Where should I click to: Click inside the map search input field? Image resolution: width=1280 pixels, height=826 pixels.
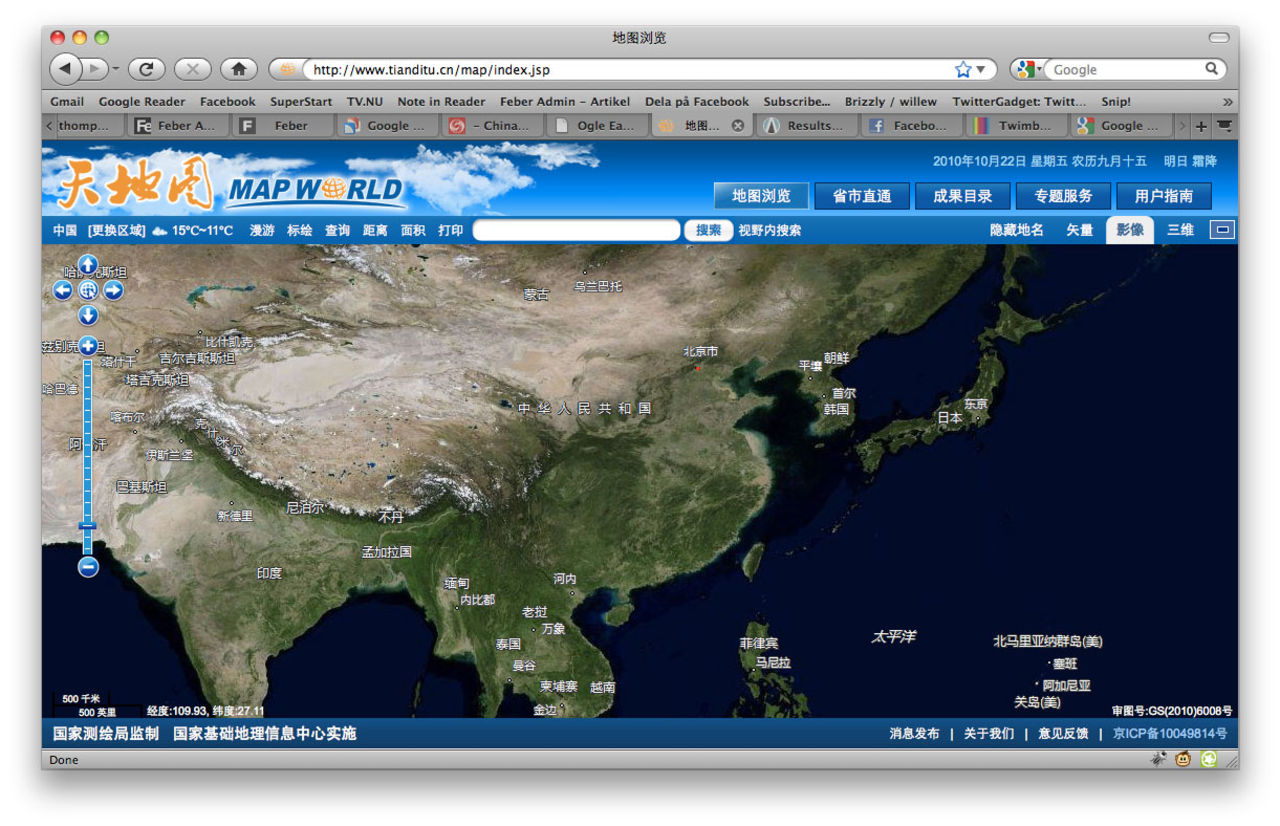coord(578,230)
